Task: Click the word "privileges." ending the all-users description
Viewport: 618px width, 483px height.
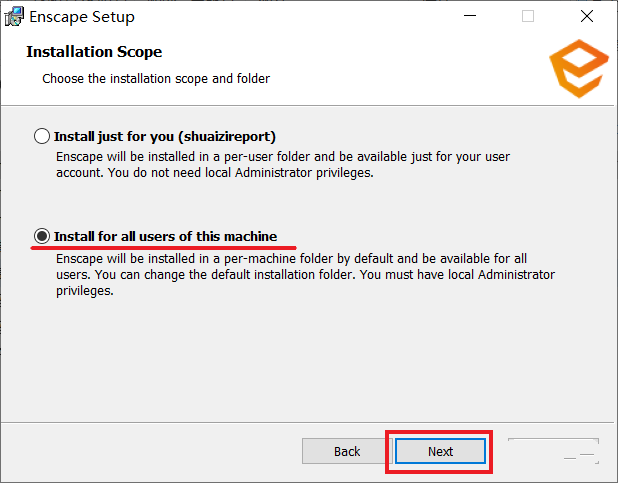Action: [x=85, y=291]
